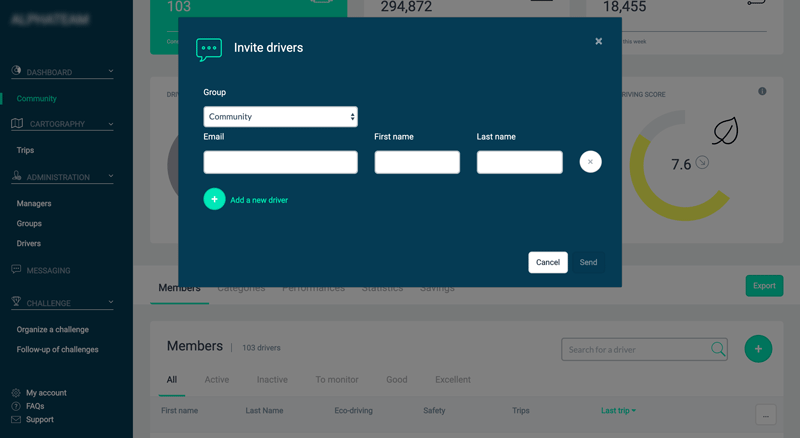Close the Invite drivers dialog
This screenshot has width=800, height=438.
point(598,42)
